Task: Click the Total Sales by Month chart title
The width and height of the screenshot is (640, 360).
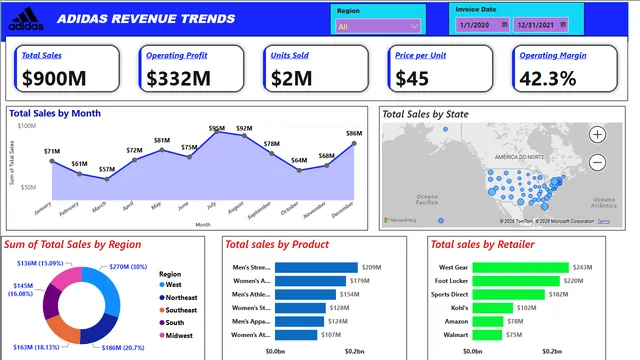Action: 55,113
